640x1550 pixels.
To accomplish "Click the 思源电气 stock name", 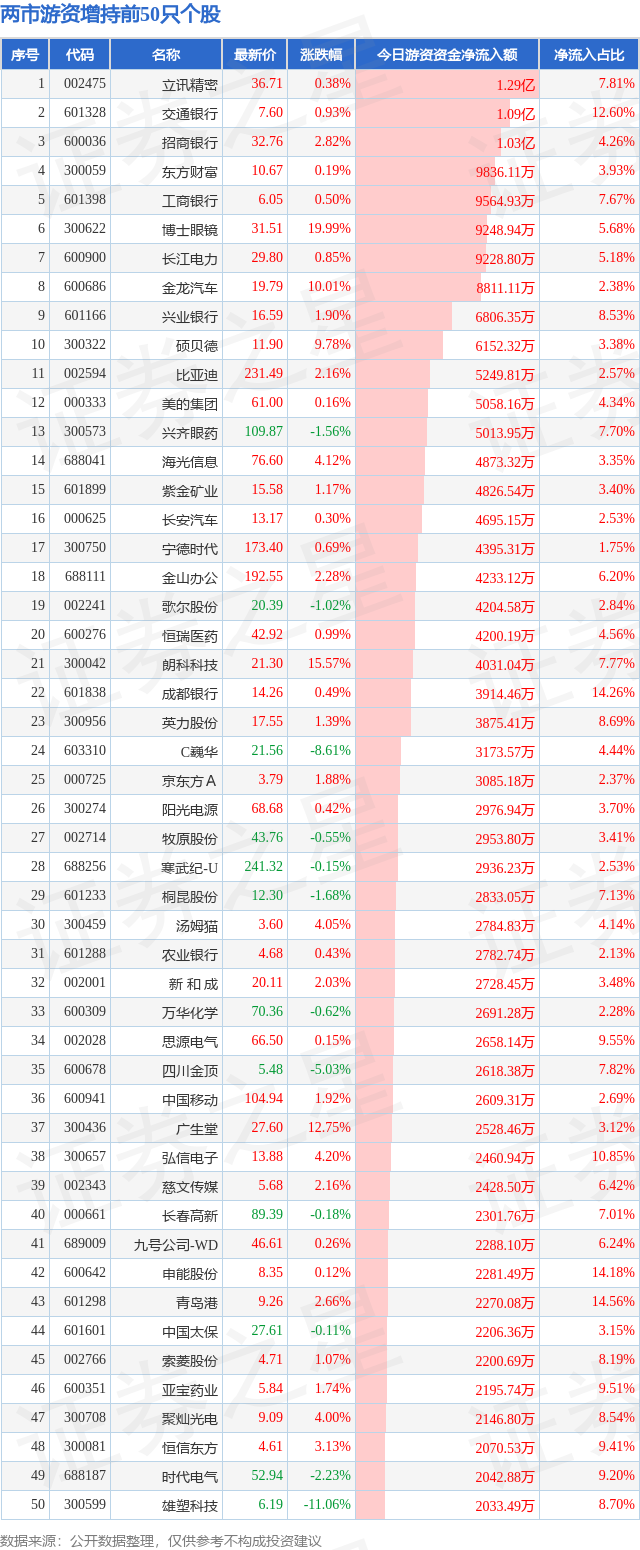I will click(190, 1041).
